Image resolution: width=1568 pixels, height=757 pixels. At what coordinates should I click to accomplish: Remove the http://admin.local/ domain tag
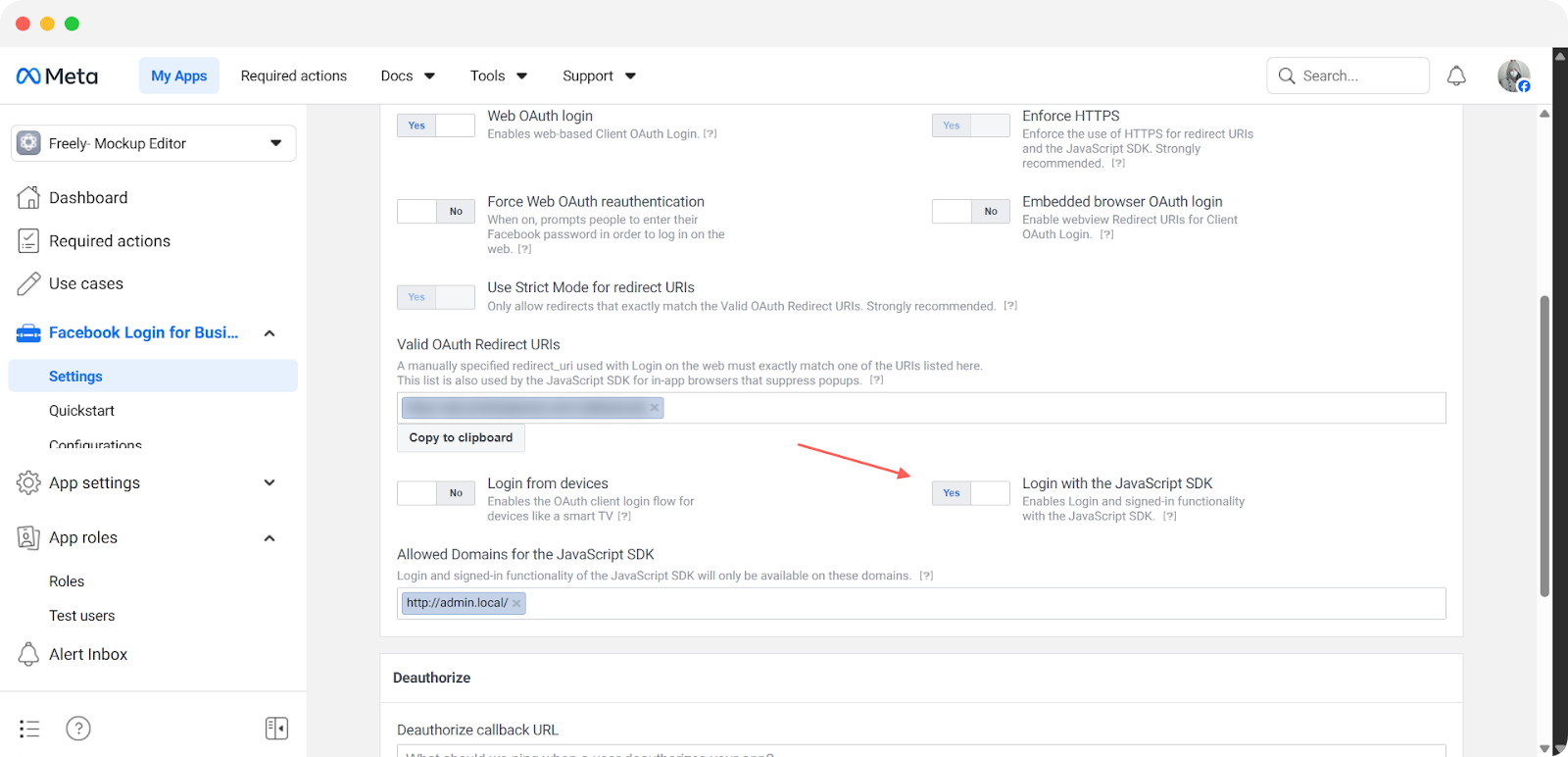point(516,603)
